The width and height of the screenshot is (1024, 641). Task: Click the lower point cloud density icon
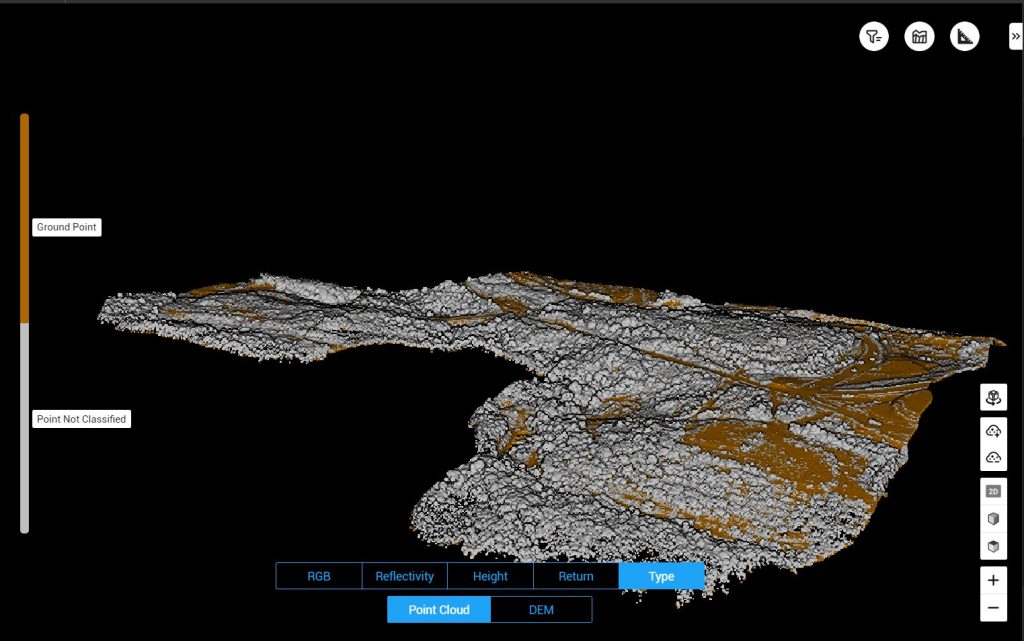point(993,457)
